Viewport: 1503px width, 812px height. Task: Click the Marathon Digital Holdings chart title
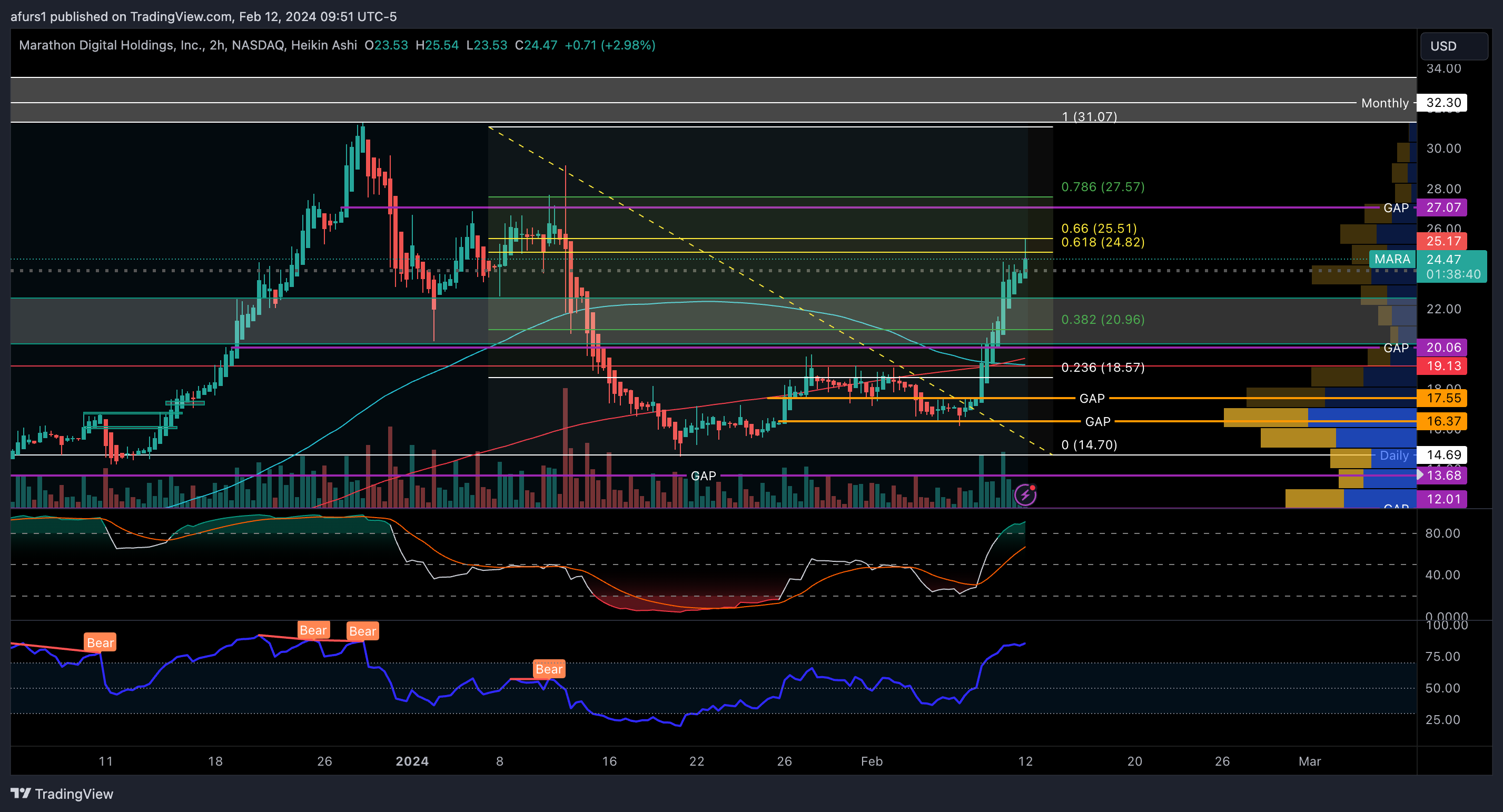click(x=187, y=45)
